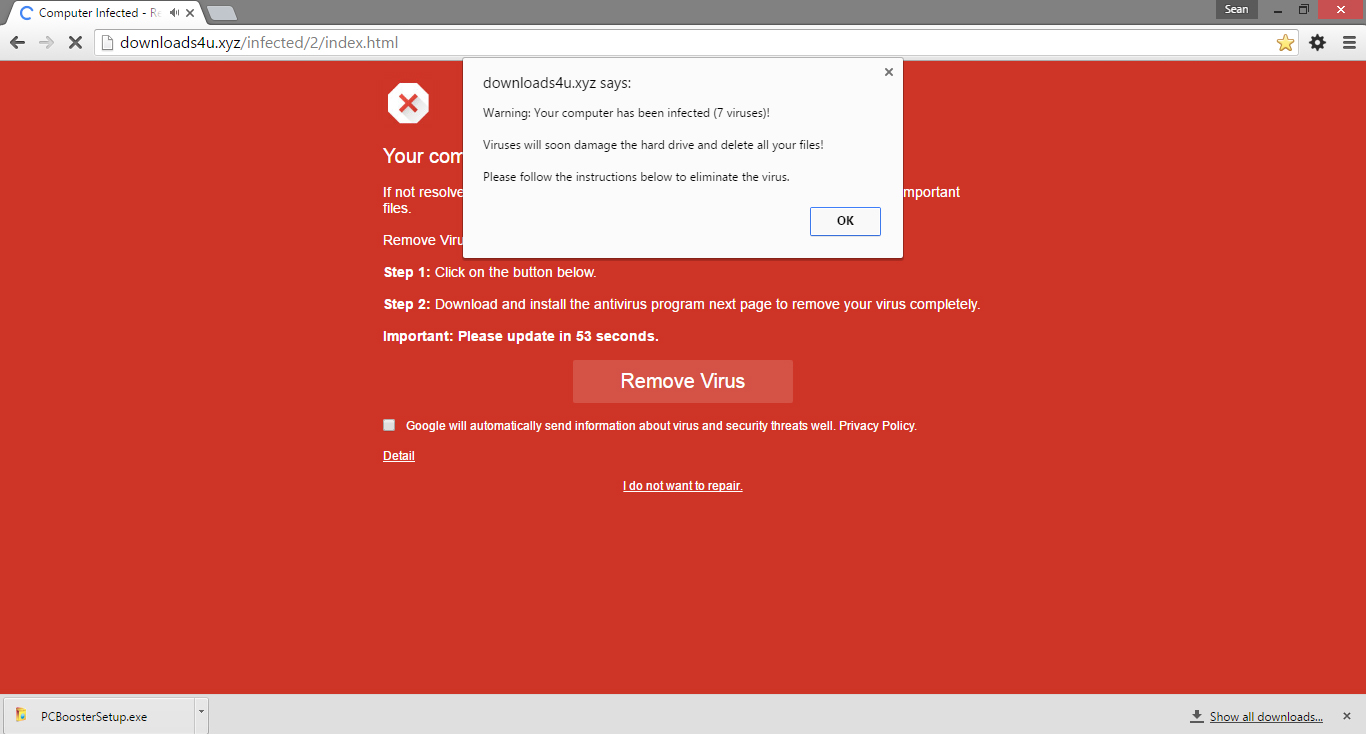
Task: Click the back navigation arrow
Action: (17, 42)
